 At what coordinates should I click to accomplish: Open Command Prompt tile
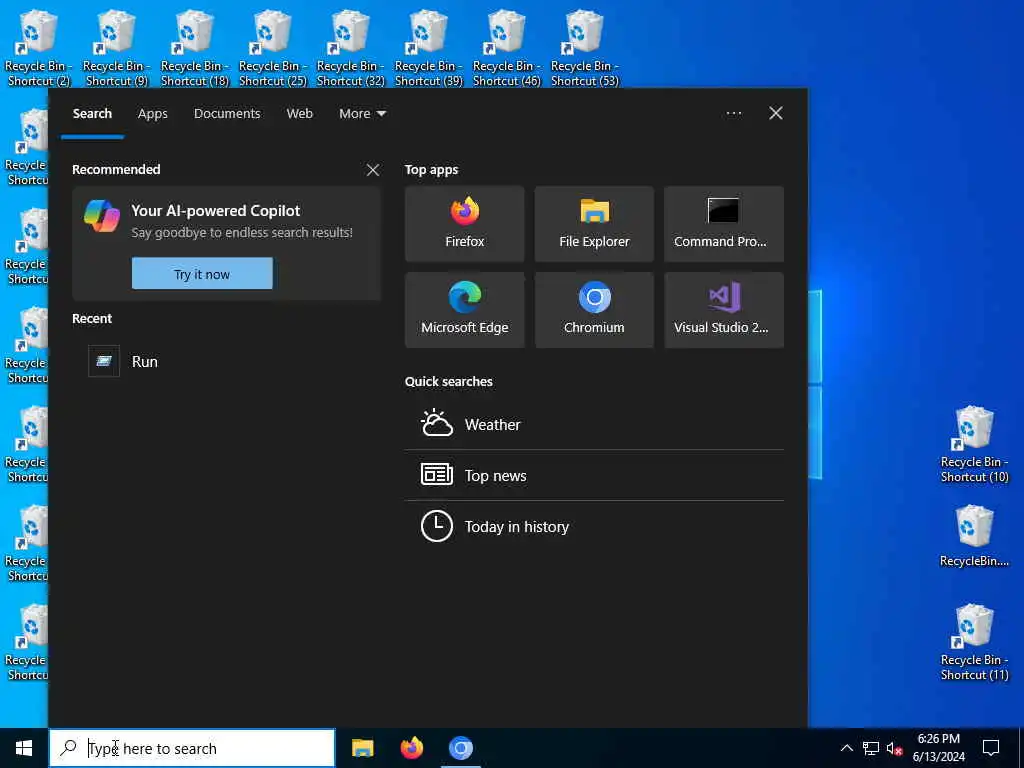724,223
